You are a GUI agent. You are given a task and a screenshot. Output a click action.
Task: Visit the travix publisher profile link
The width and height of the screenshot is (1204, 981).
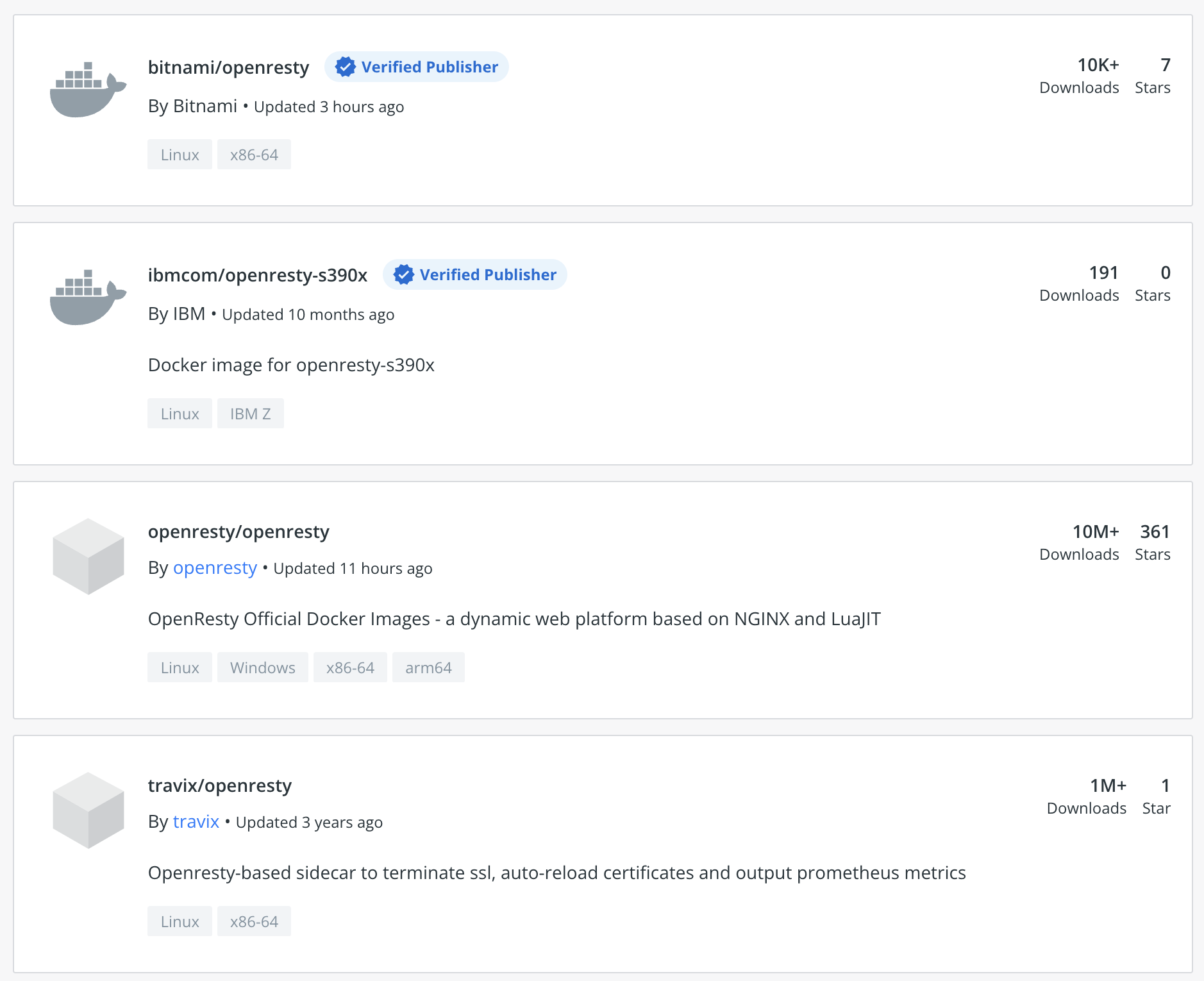pyautogui.click(x=196, y=822)
